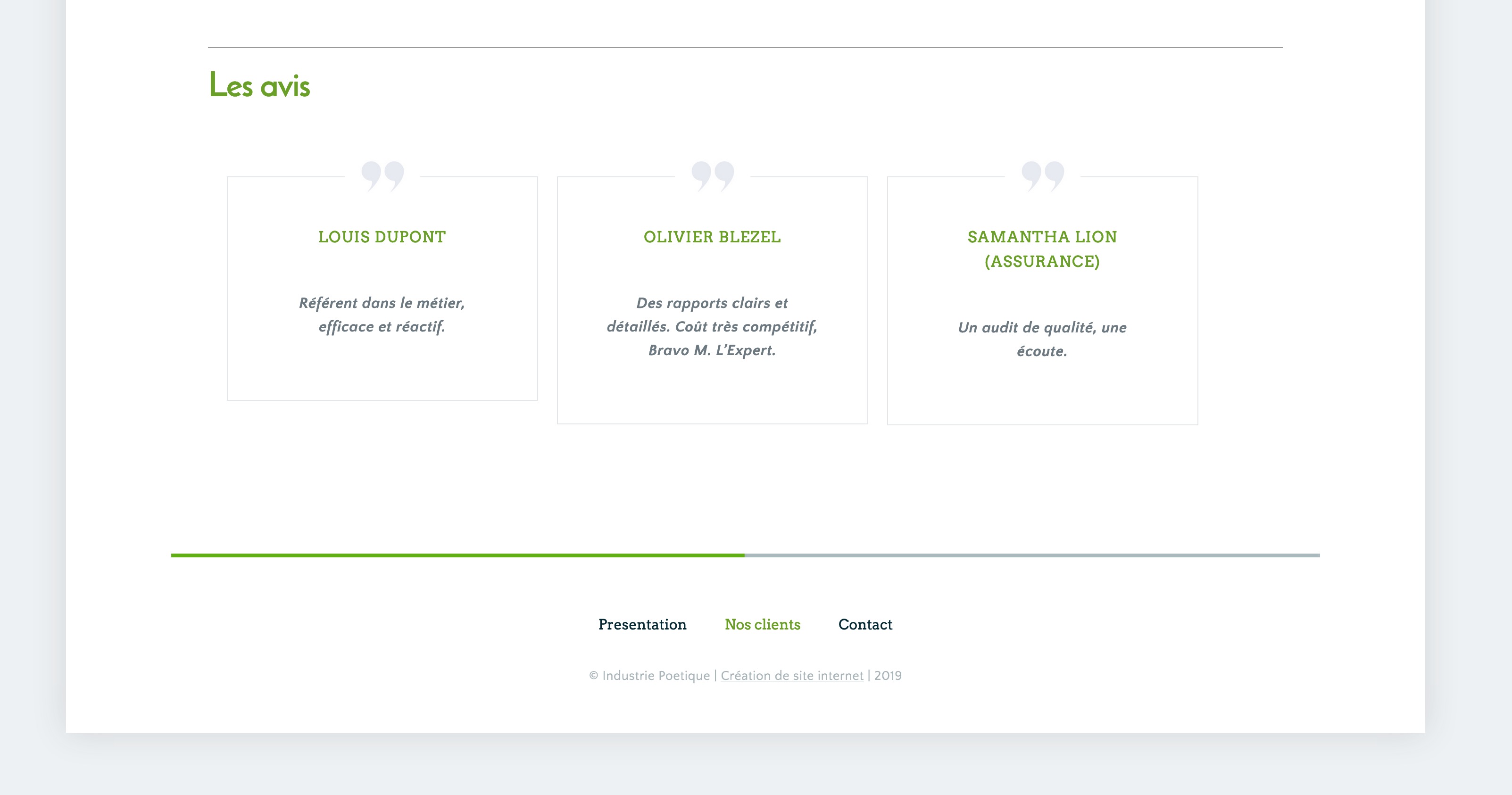Click the Les avis heading
1512x795 pixels.
click(x=259, y=85)
